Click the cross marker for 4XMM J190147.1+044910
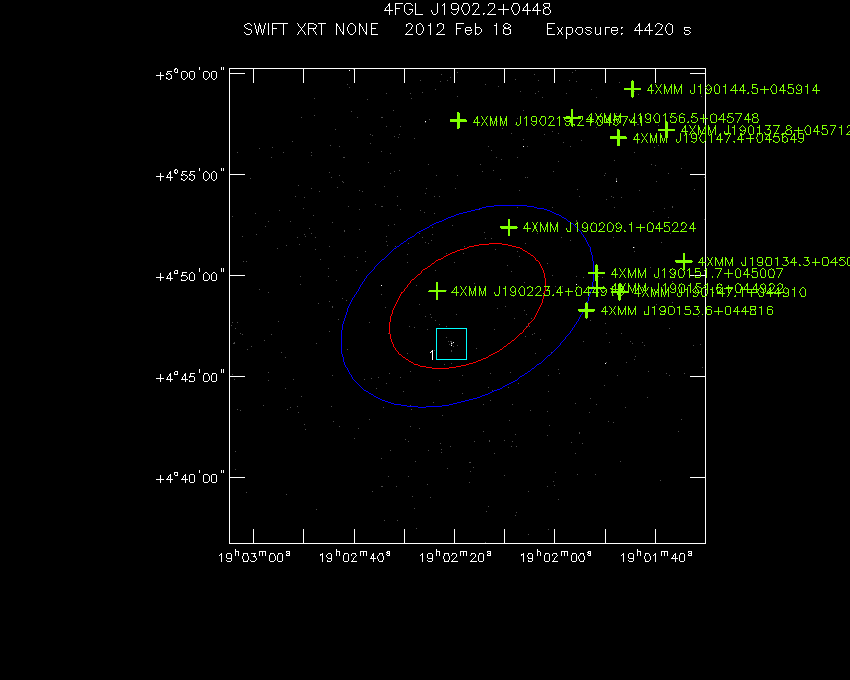Screen dimensions: 850x680 pos(619,292)
